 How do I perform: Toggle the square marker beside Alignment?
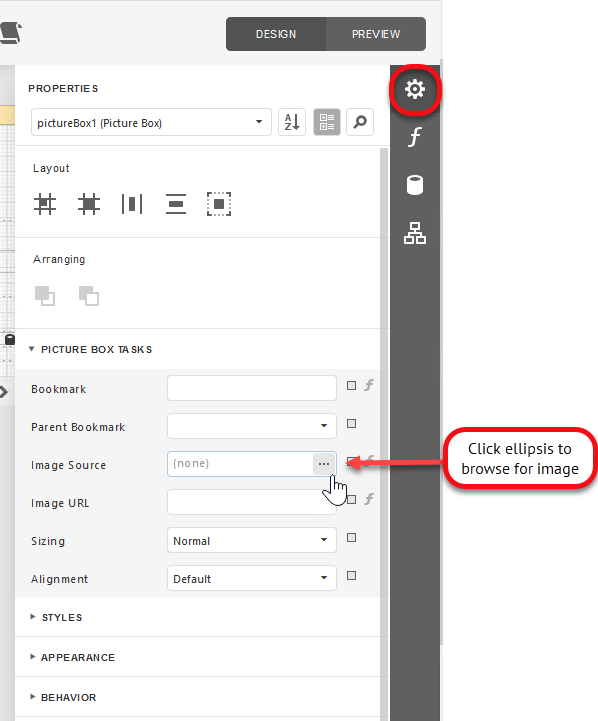tap(351, 576)
